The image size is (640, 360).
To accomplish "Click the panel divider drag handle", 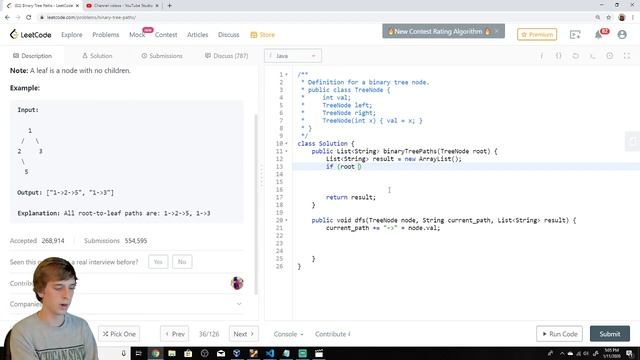I will 261,176.
